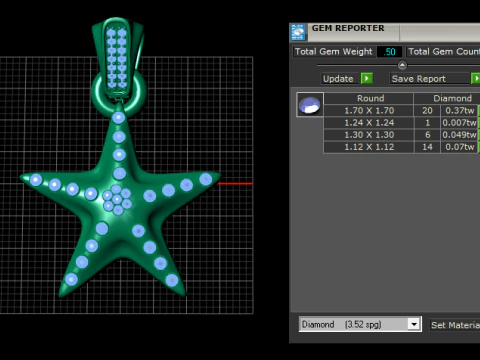Click the collapse arrow on the panel divider
Screen dimensions: 480x360
[402, 65]
